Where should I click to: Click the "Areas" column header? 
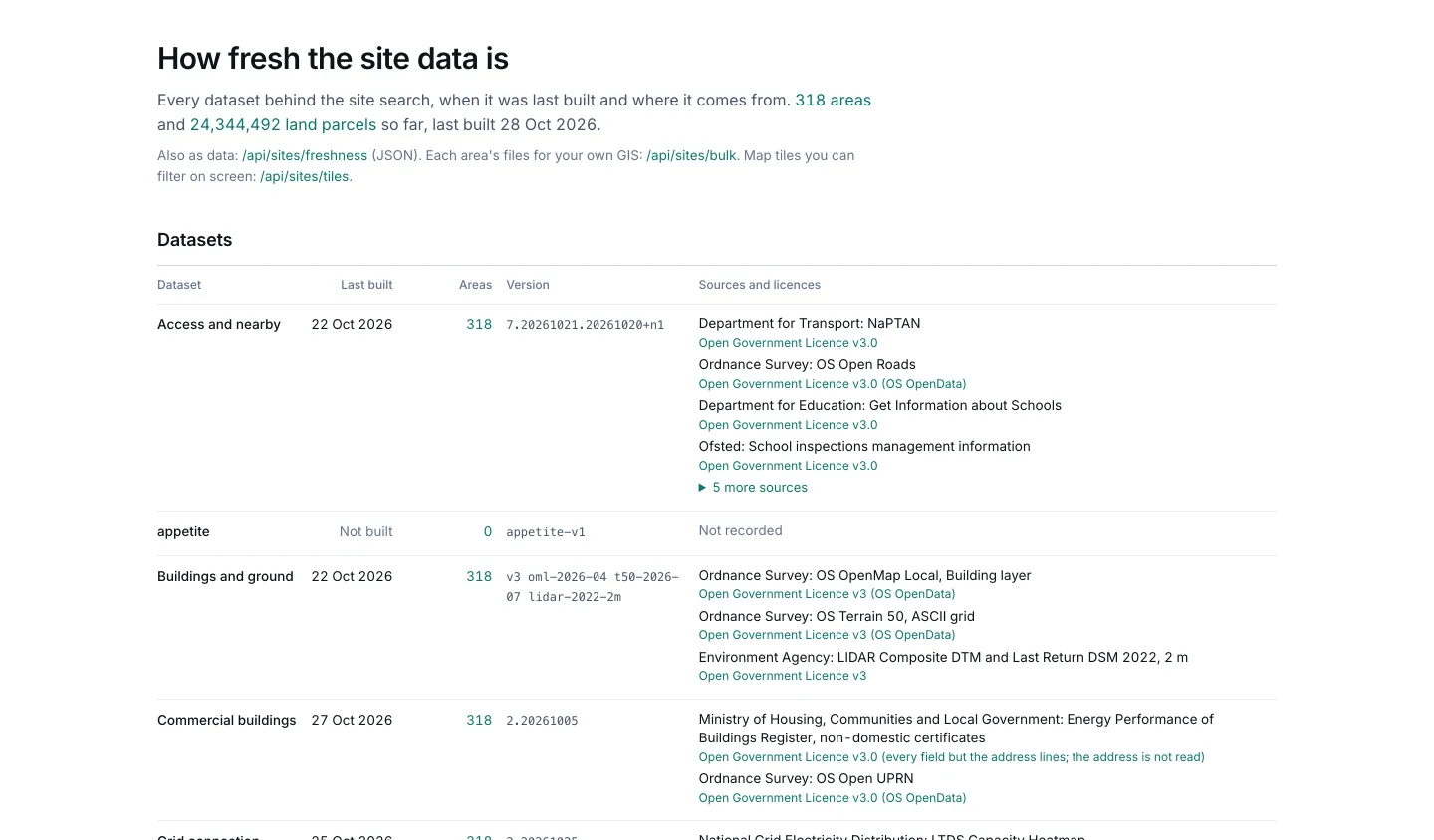(475, 285)
